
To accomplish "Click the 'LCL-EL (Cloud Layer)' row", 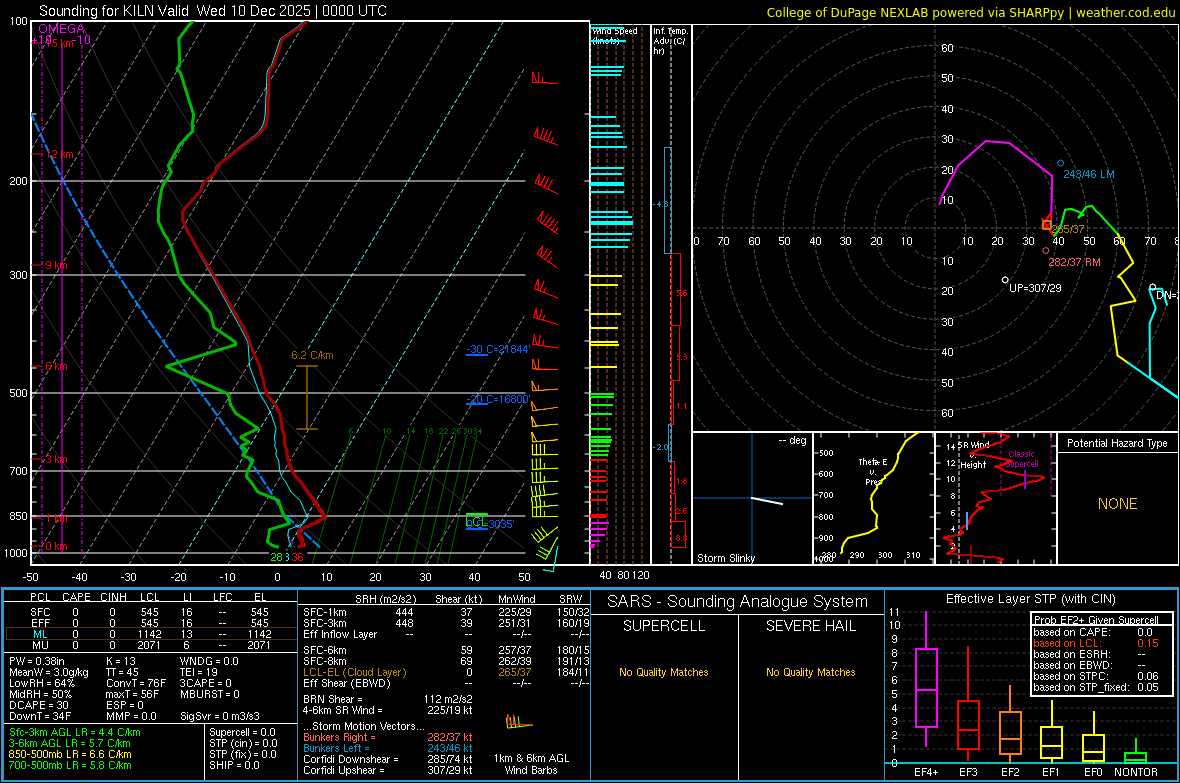I will point(446,672).
